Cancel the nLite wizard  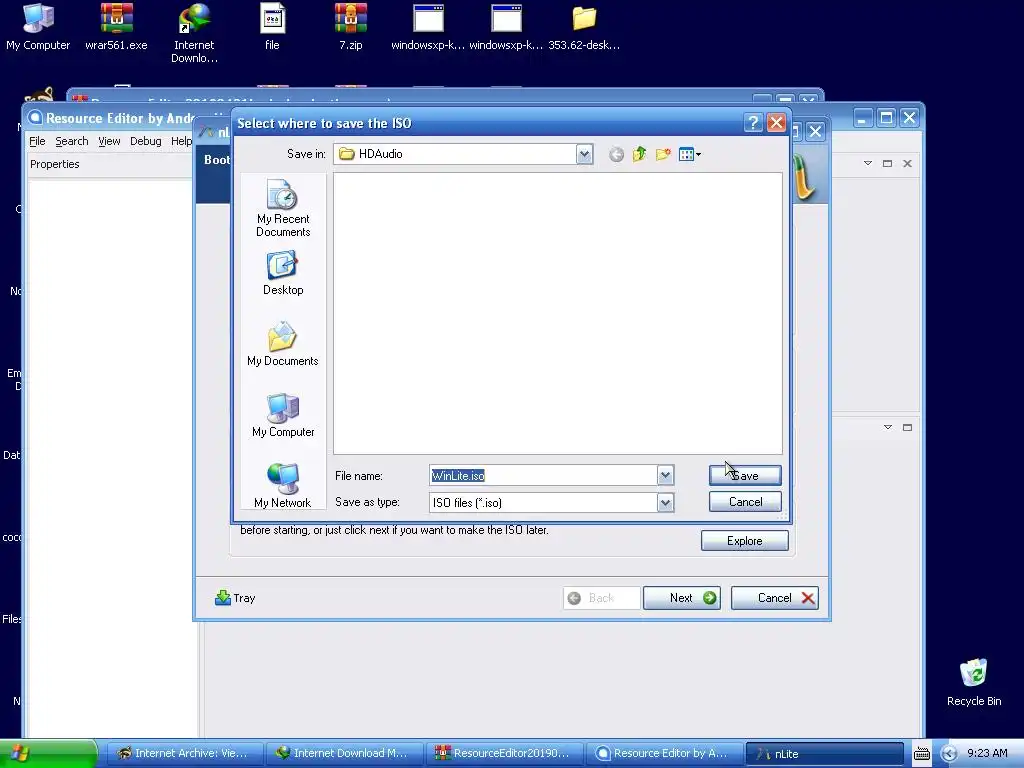tap(775, 598)
